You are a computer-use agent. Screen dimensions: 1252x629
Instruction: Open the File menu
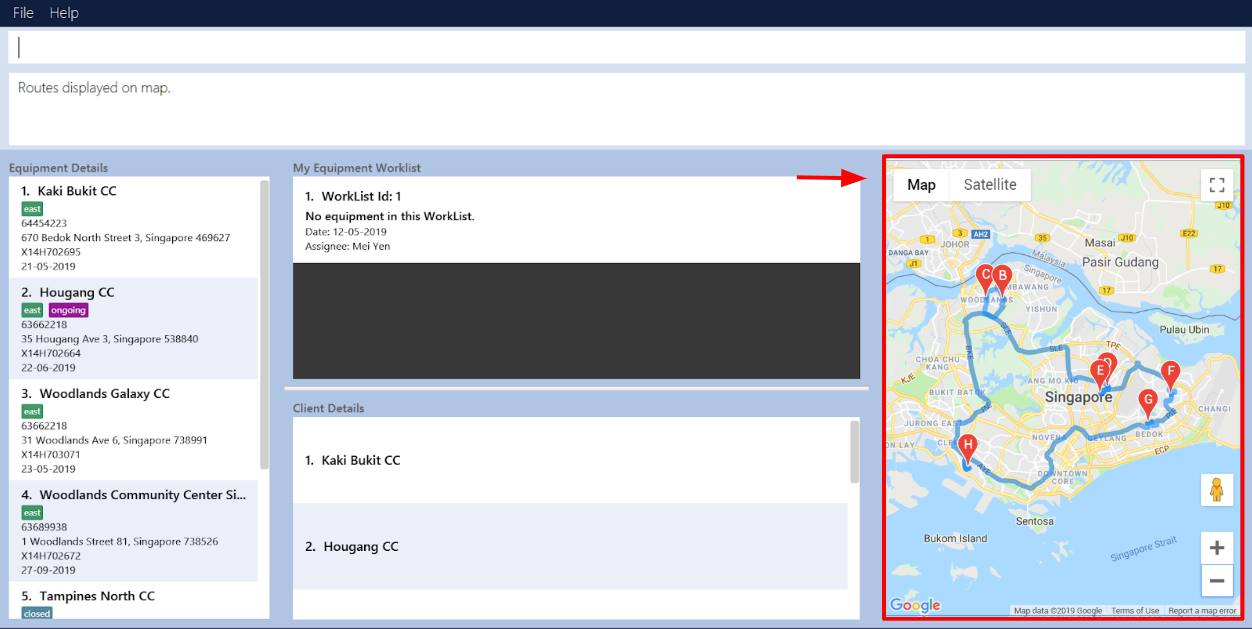pyautogui.click(x=23, y=13)
